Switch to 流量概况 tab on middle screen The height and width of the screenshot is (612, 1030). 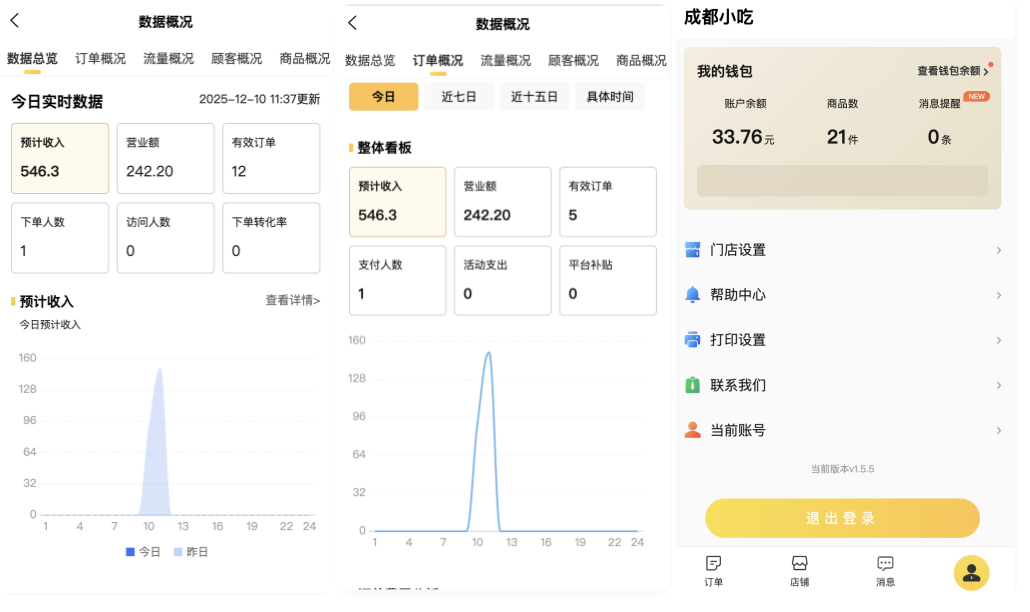[x=506, y=60]
